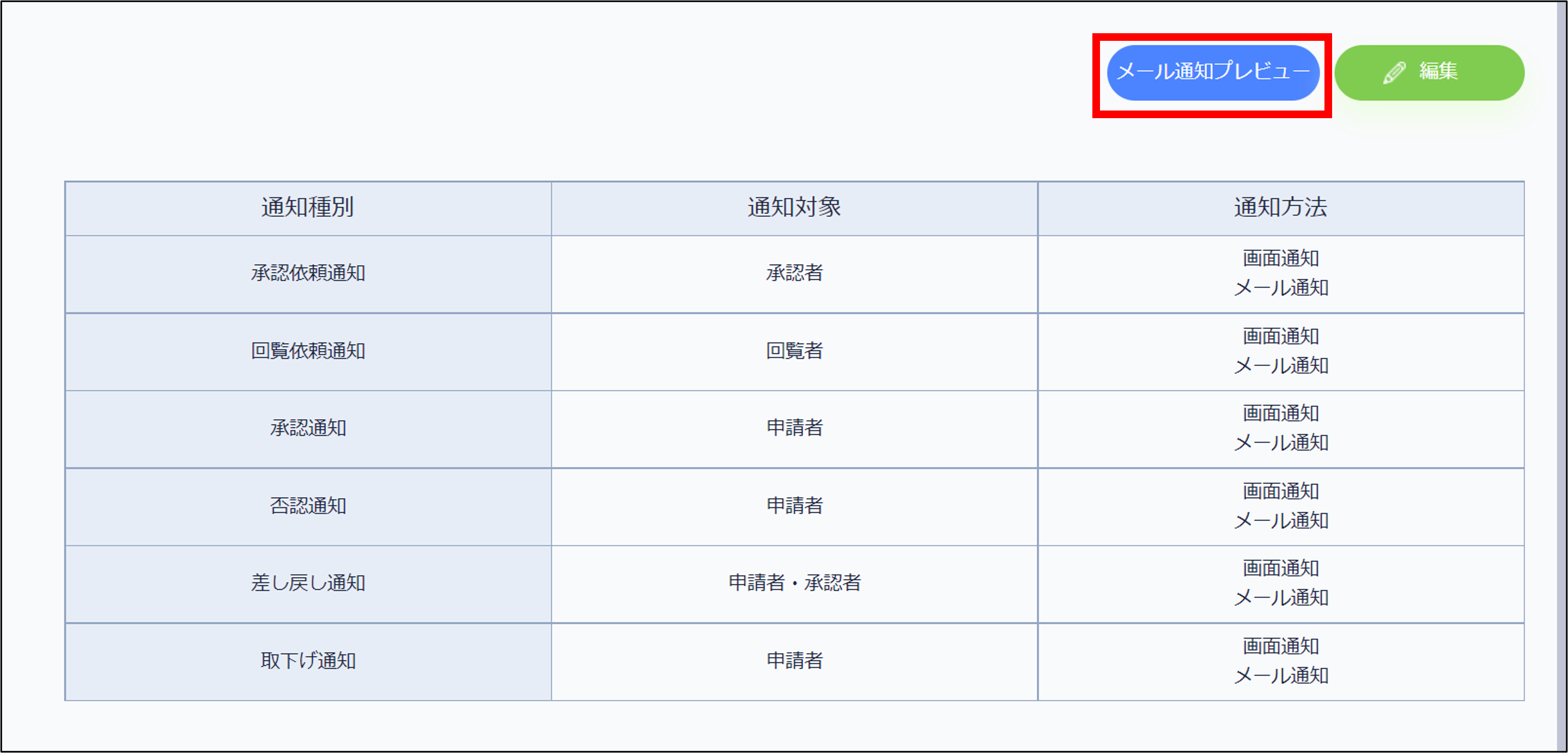Click the 承認通知 row label

click(x=308, y=428)
